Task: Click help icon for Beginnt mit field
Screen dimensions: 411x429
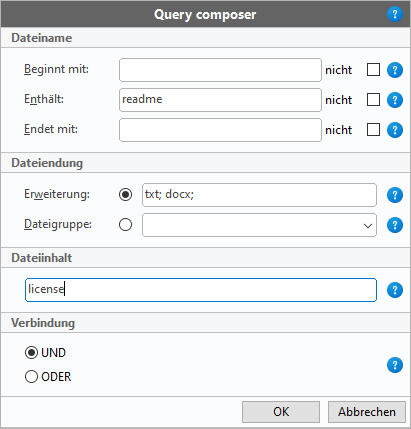Action: coord(395,70)
